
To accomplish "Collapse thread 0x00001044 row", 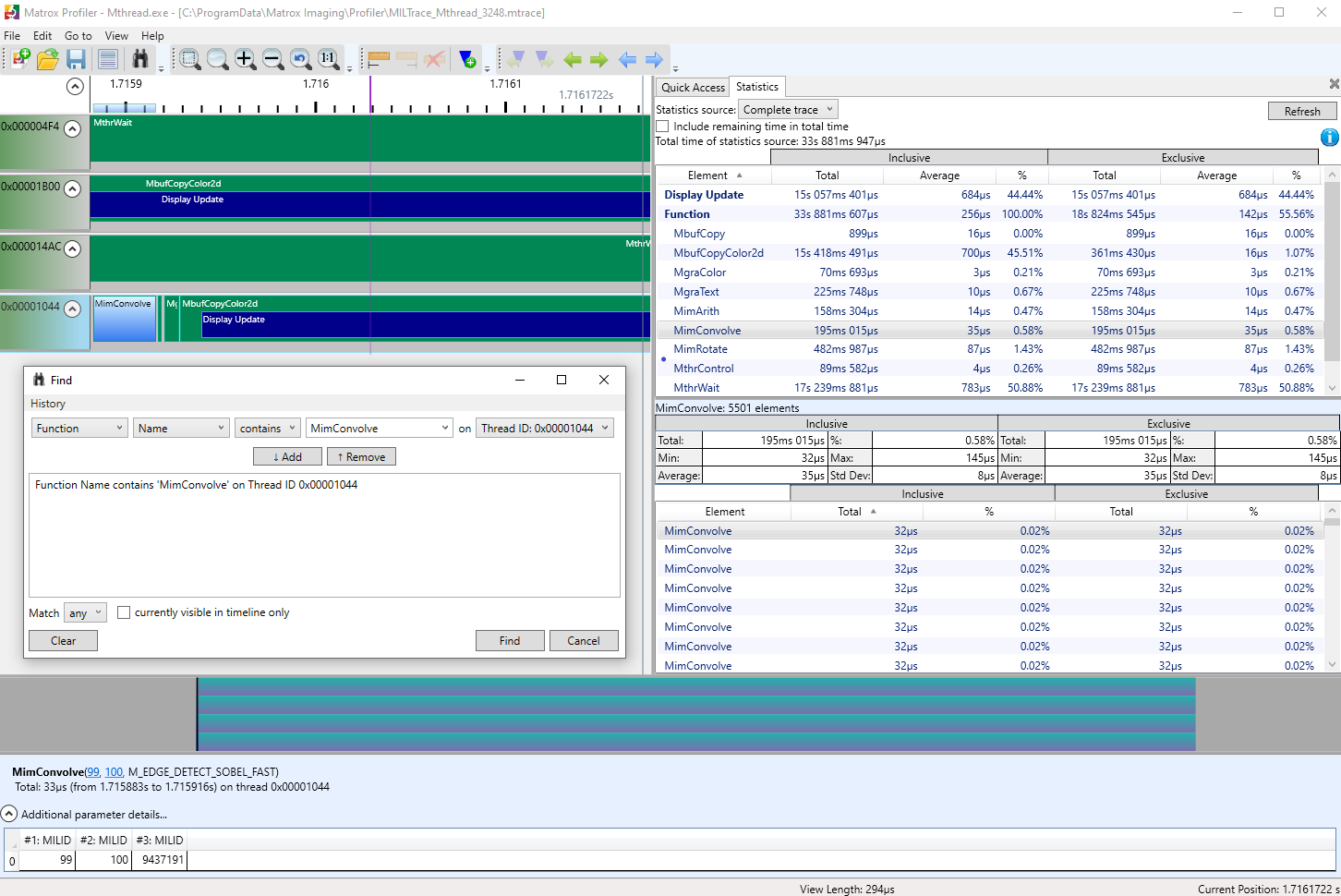I will pos(72,309).
